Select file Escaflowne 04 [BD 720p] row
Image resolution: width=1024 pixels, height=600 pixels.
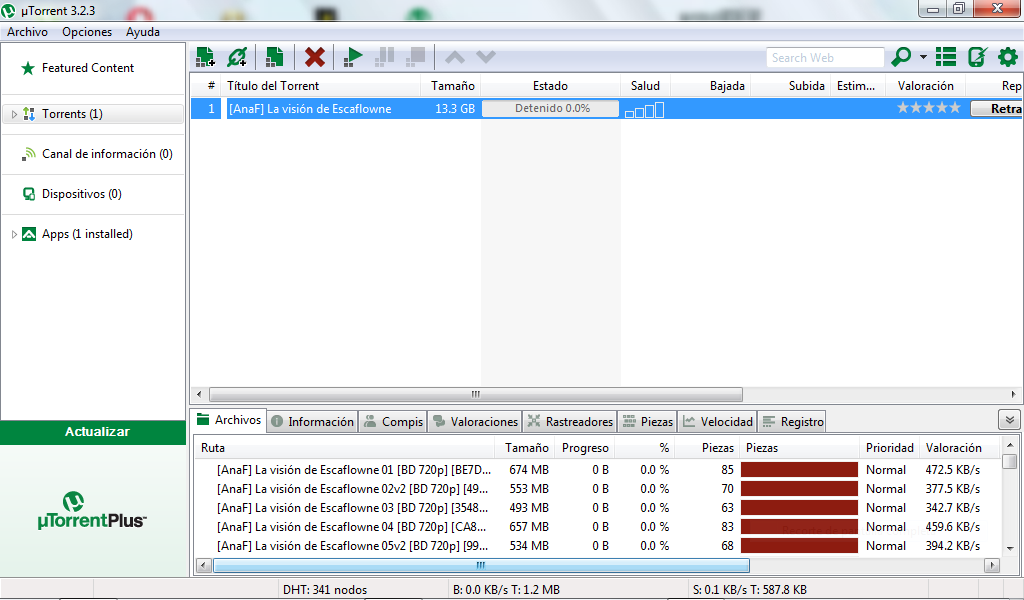[597, 527]
